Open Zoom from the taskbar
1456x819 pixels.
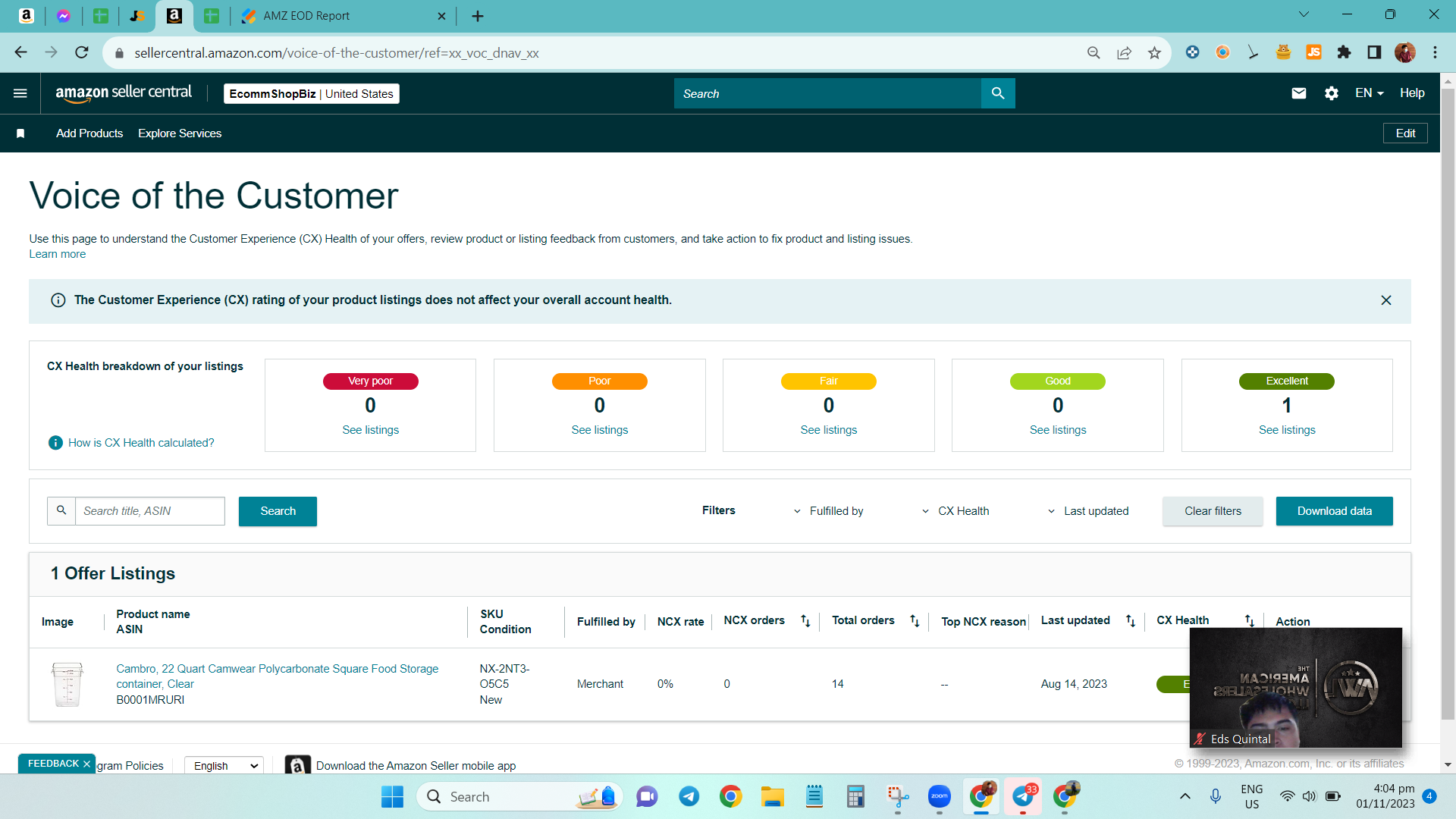coord(939,797)
